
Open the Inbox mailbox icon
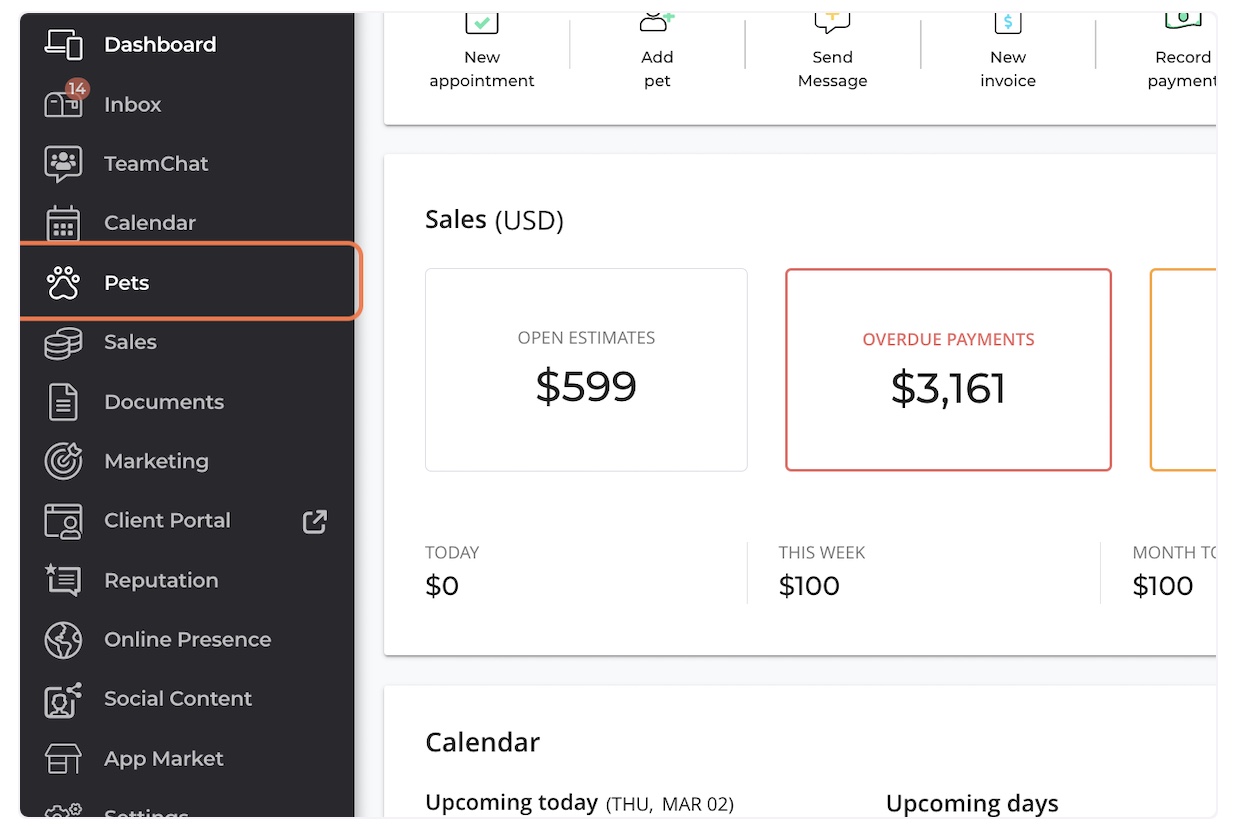62,104
